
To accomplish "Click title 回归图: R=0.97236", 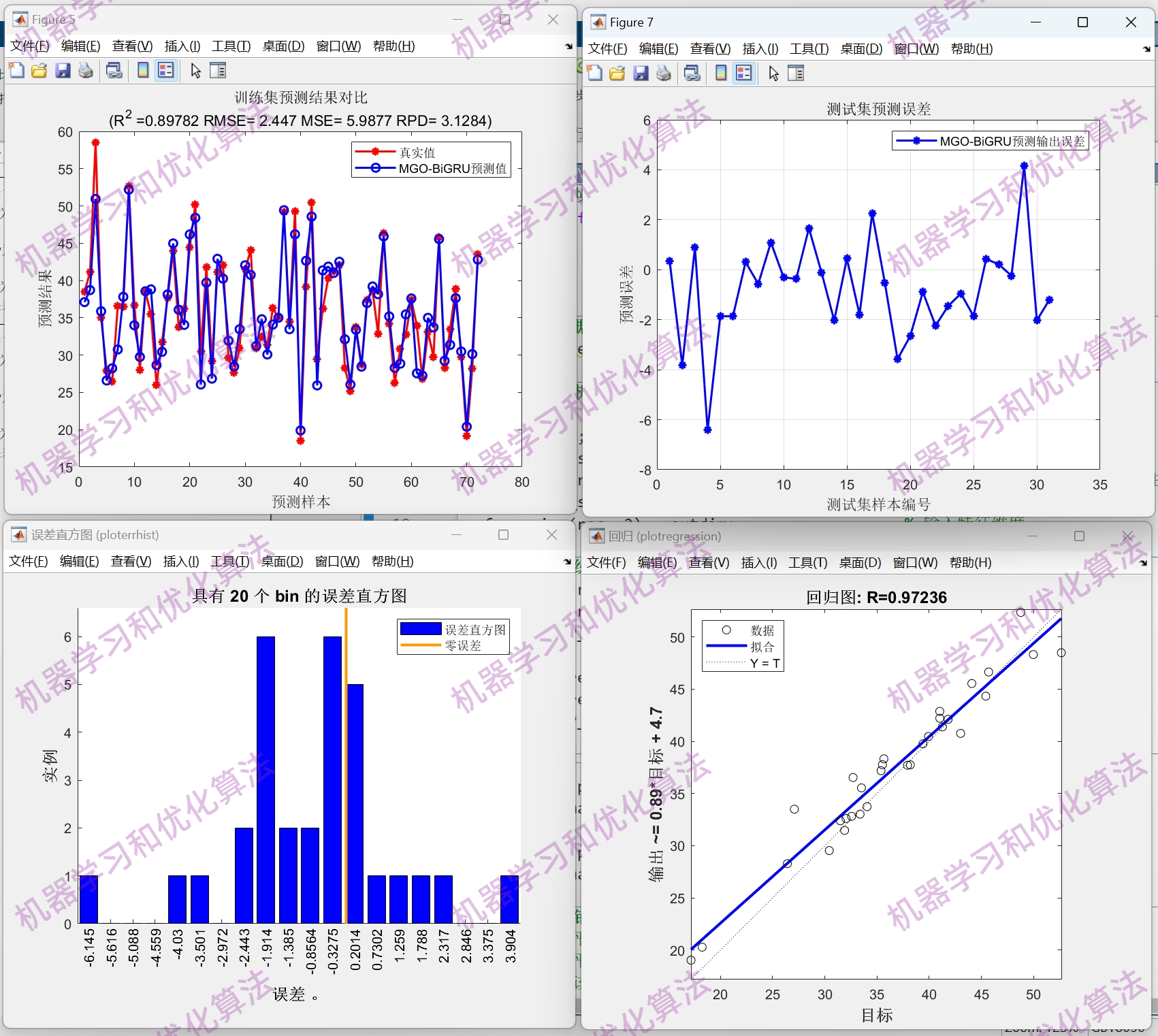I will click(876, 598).
